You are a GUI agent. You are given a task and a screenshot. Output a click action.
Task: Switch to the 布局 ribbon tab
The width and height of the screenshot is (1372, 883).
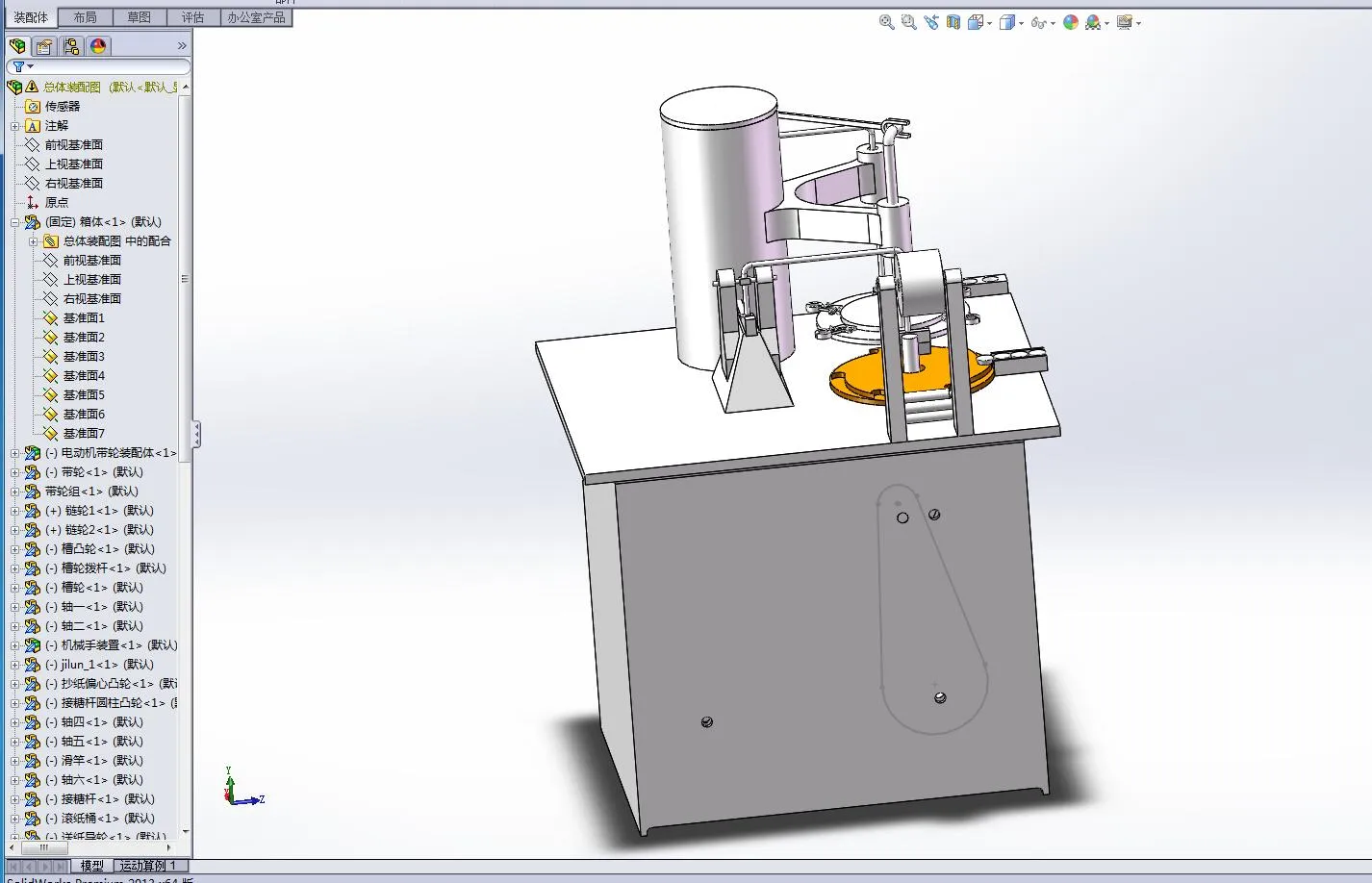coord(85,17)
